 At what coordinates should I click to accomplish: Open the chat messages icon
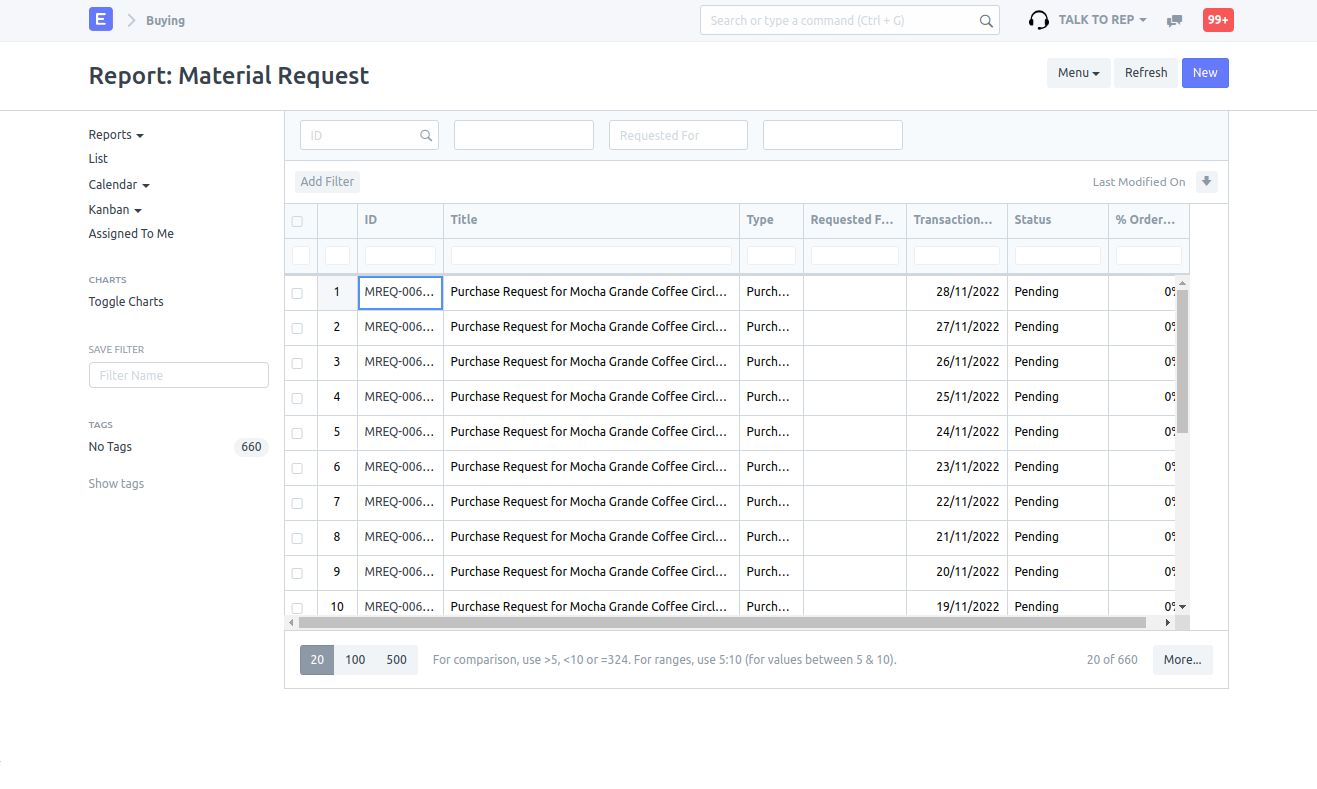click(x=1175, y=20)
